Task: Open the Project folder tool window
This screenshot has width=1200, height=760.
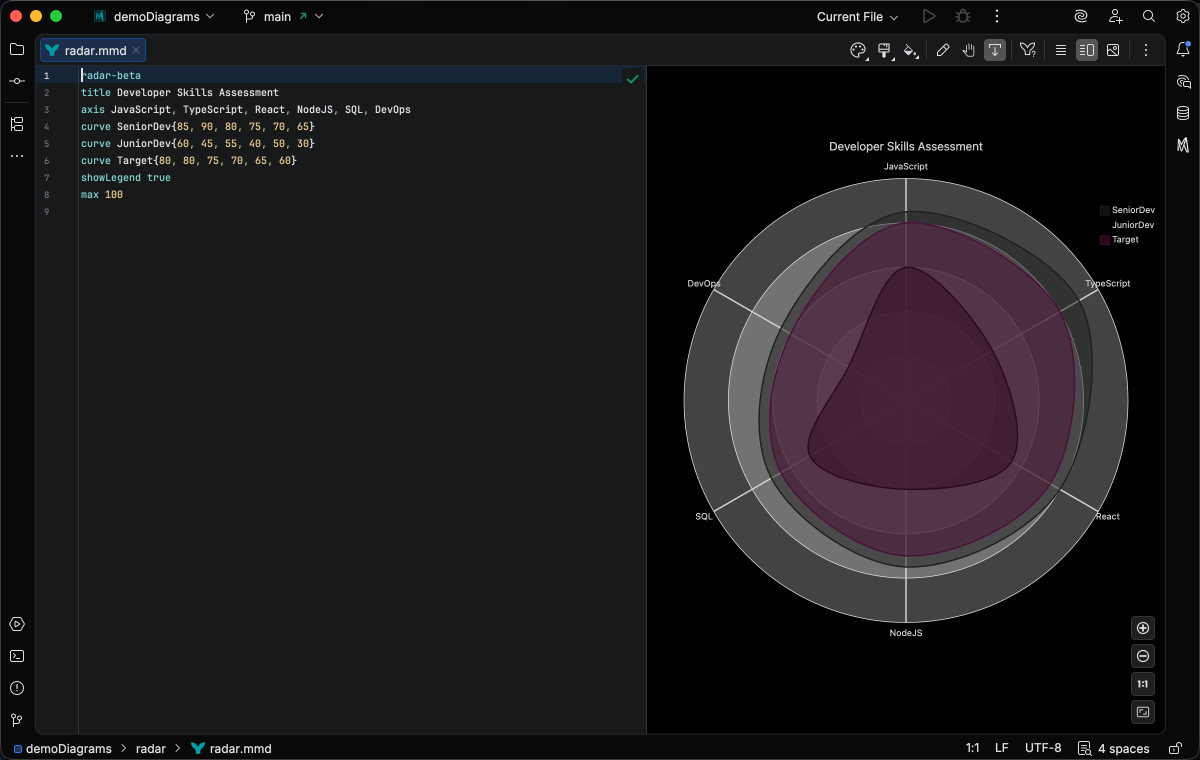Action: [16, 49]
